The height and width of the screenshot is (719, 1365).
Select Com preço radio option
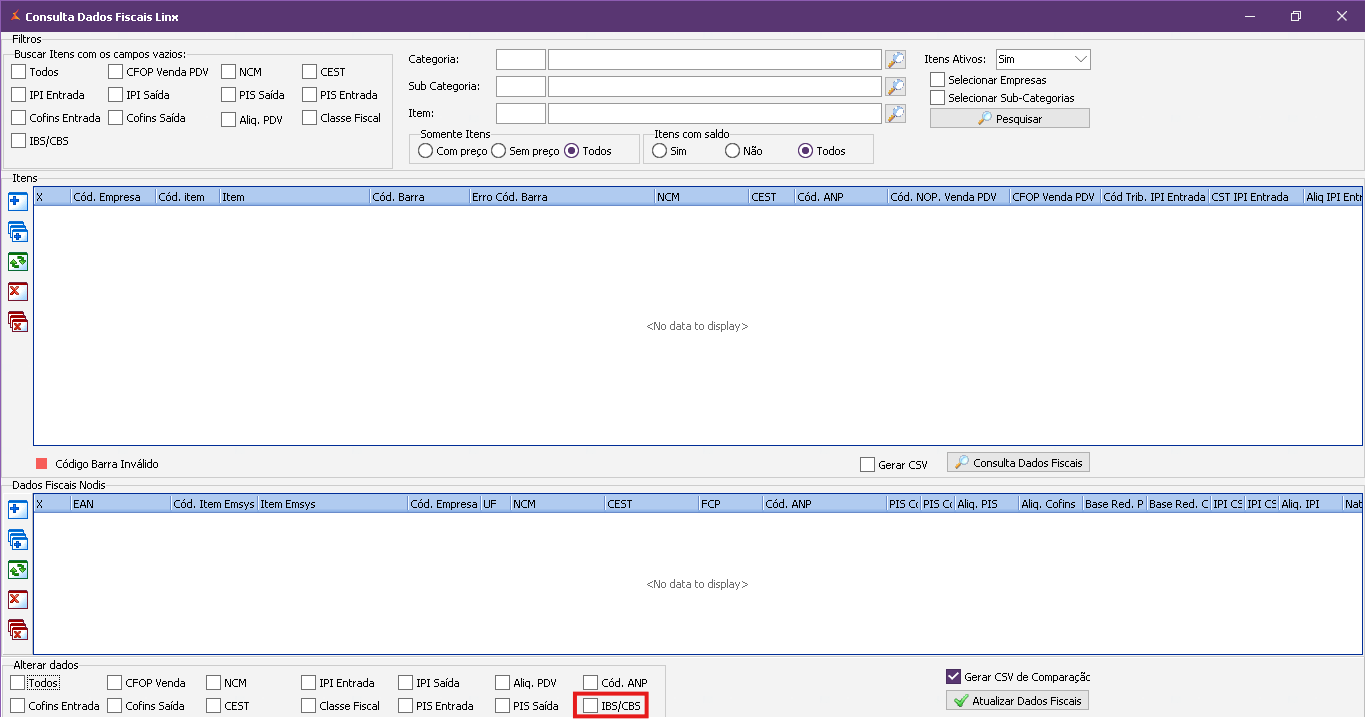[426, 151]
